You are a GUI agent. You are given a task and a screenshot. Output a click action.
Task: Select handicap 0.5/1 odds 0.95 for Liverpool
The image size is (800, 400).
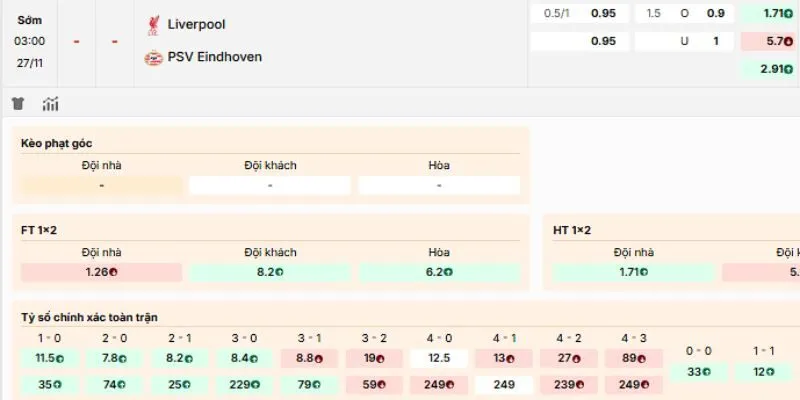(581, 14)
